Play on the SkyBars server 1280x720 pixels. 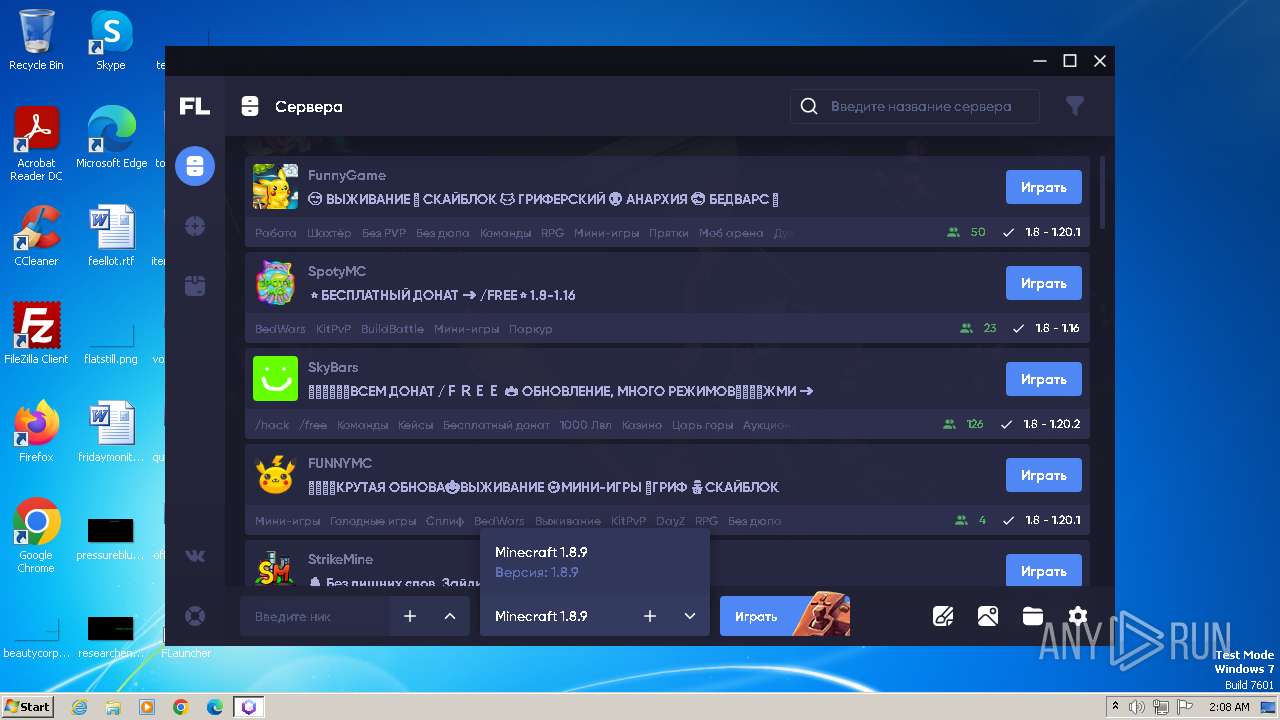tap(1044, 379)
